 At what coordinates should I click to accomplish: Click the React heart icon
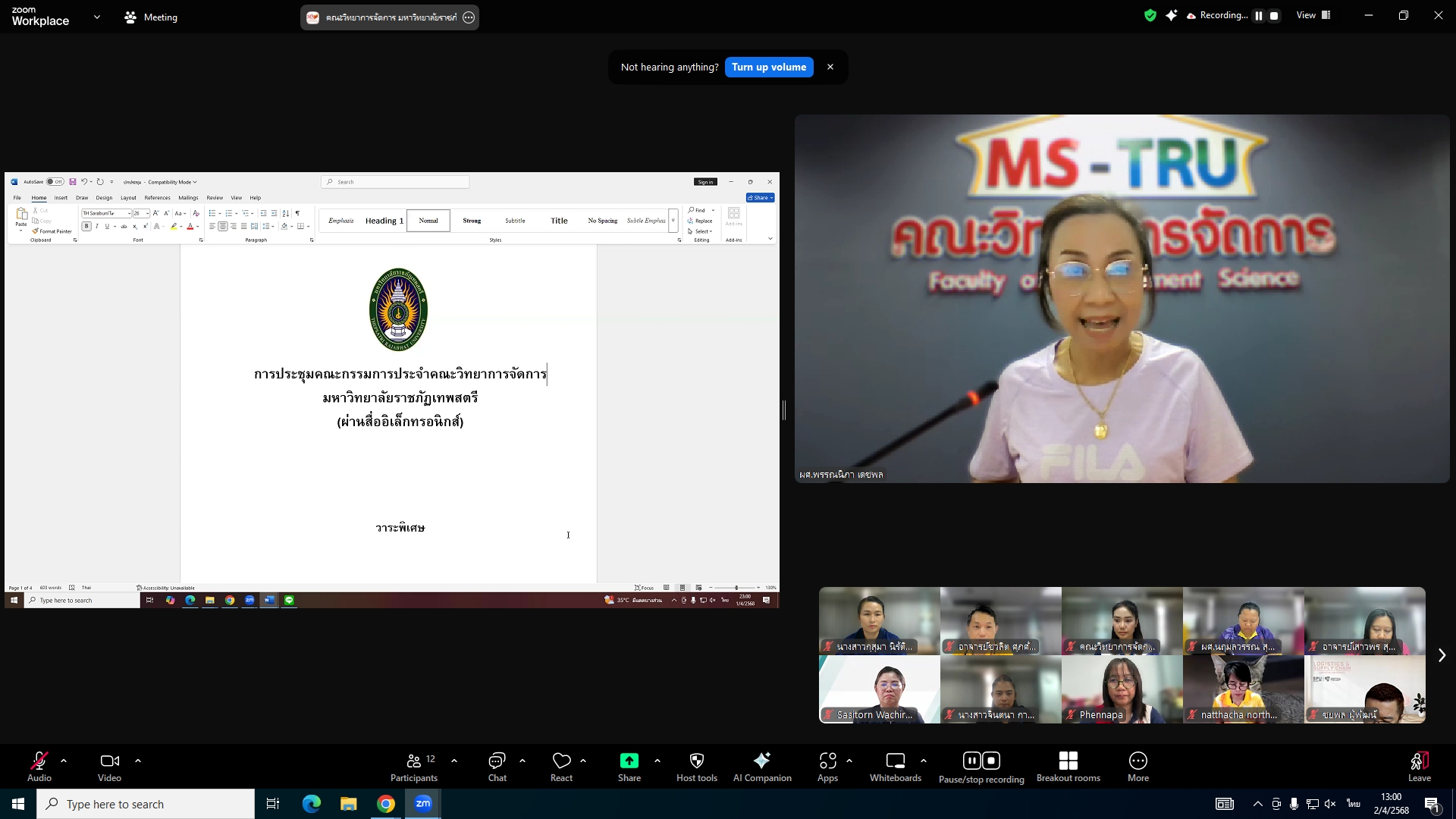561,767
